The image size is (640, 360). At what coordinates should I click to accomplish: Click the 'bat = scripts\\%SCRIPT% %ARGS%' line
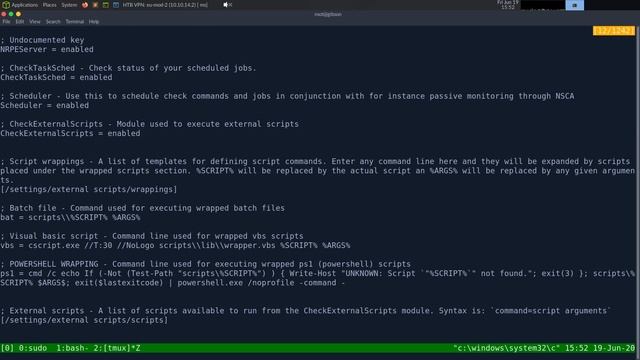coord(70,218)
